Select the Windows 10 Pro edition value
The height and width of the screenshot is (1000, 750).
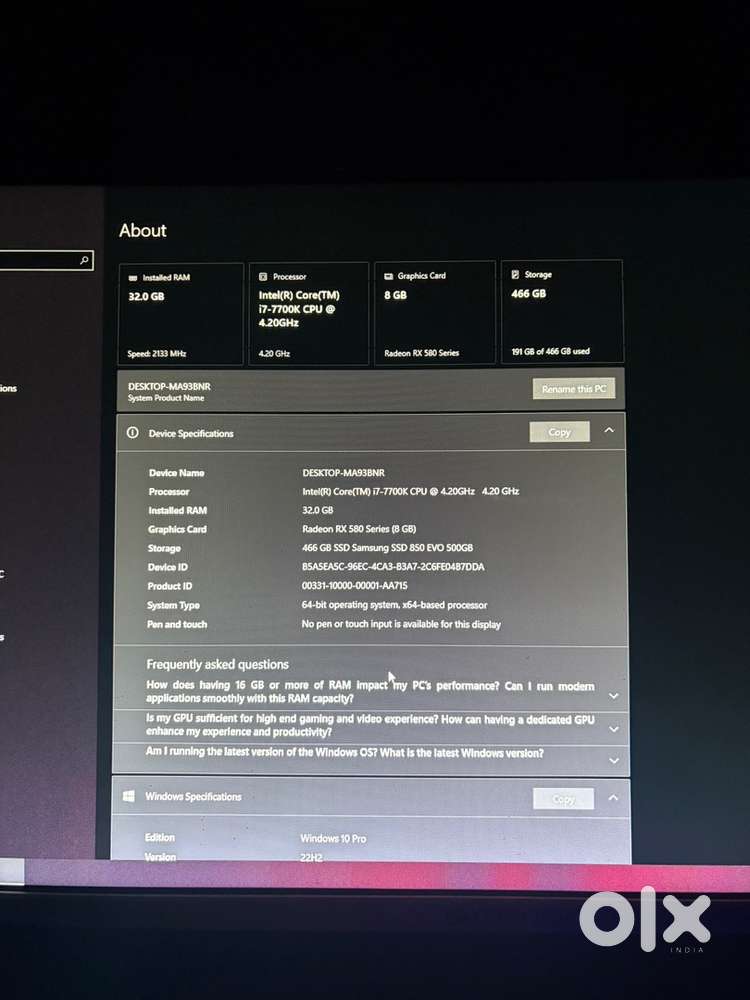point(334,838)
